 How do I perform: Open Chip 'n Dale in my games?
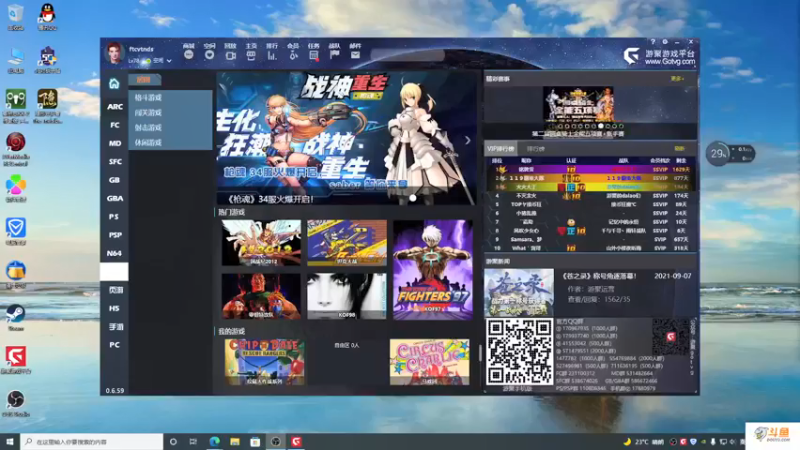point(264,362)
